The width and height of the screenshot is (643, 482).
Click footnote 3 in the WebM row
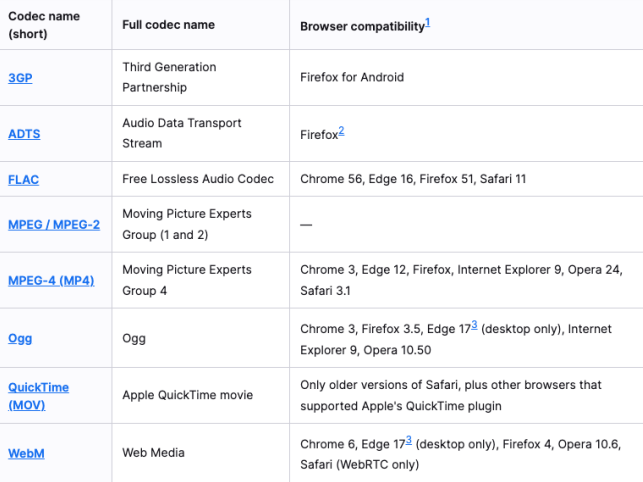click(x=409, y=440)
